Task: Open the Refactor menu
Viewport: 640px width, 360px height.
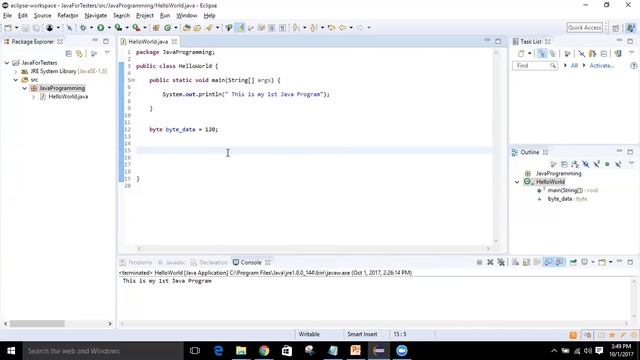Action: (68, 16)
